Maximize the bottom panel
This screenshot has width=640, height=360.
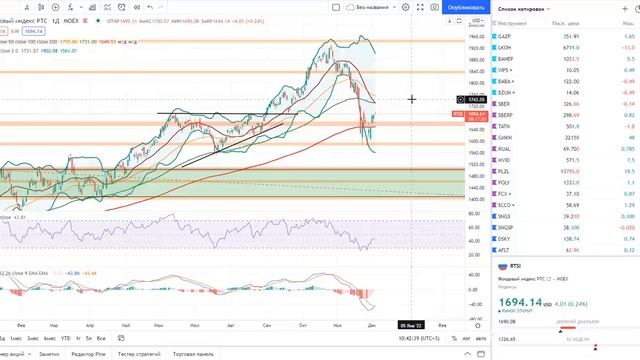pyautogui.click(x=481, y=354)
